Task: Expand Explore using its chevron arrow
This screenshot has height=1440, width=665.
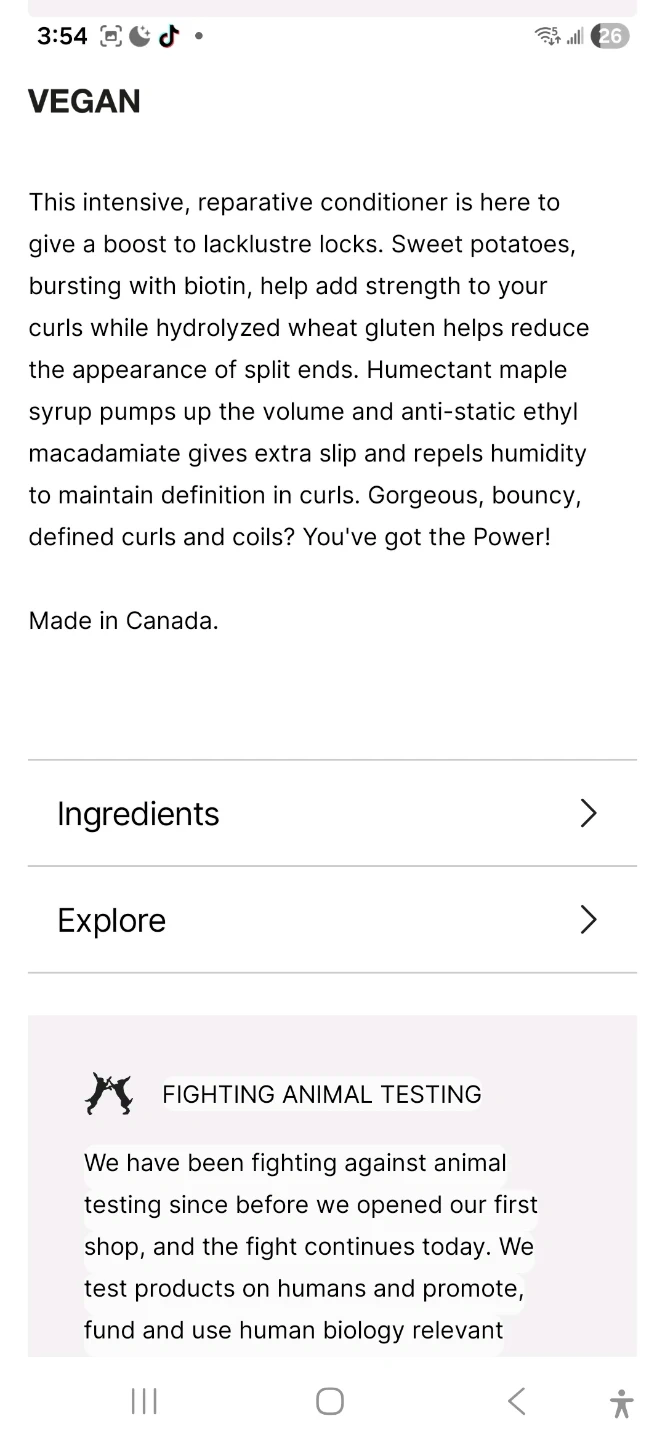Action: coord(588,920)
